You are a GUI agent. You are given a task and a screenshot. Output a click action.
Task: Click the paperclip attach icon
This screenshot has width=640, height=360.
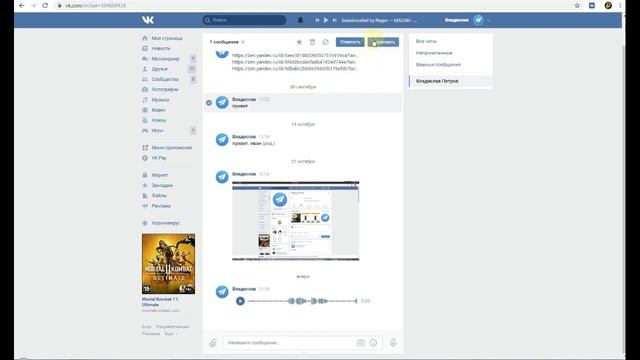click(213, 343)
